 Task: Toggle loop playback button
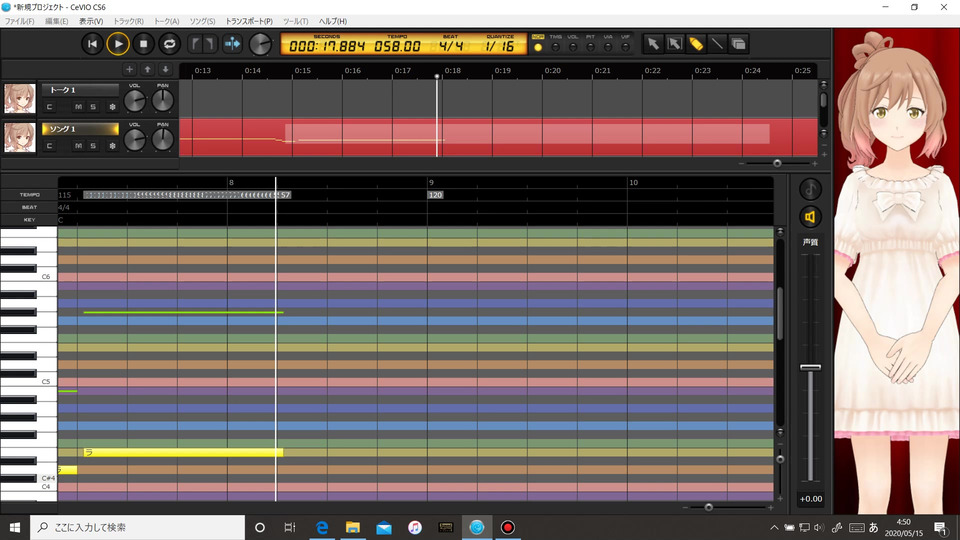[x=170, y=43]
